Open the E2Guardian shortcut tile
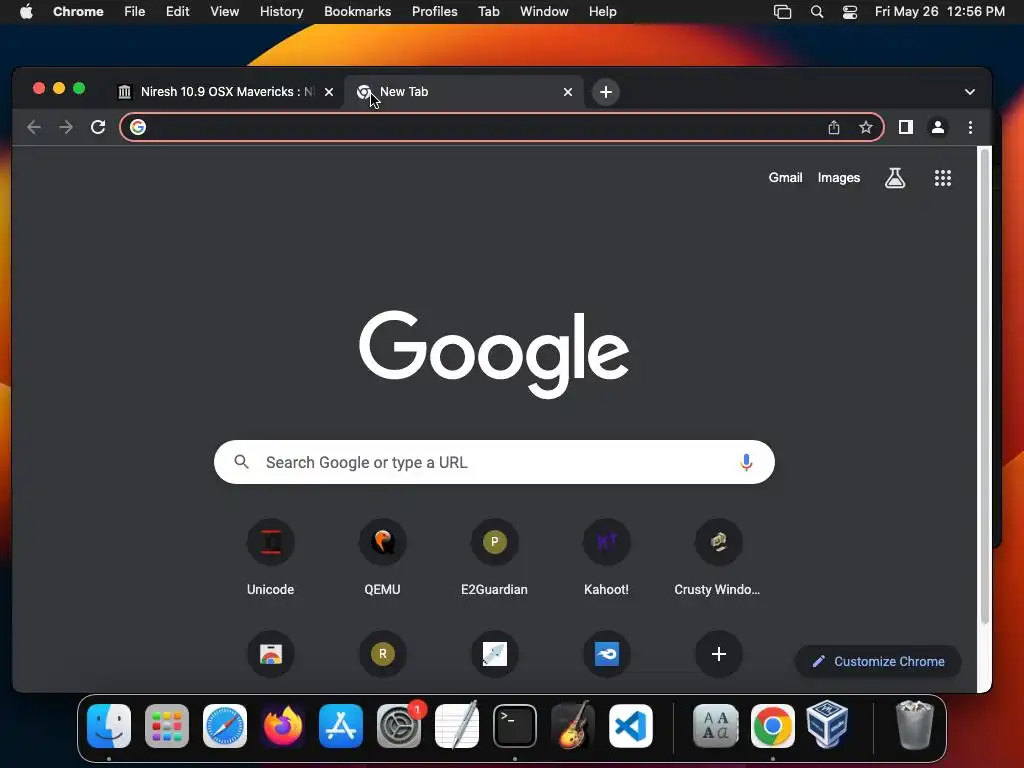 [x=494, y=558]
